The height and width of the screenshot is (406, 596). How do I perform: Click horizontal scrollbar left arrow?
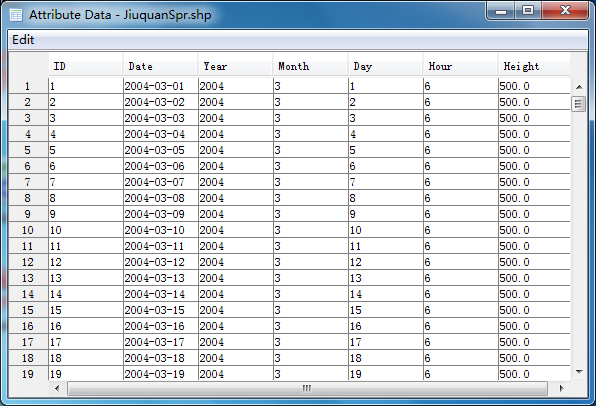tap(57, 388)
